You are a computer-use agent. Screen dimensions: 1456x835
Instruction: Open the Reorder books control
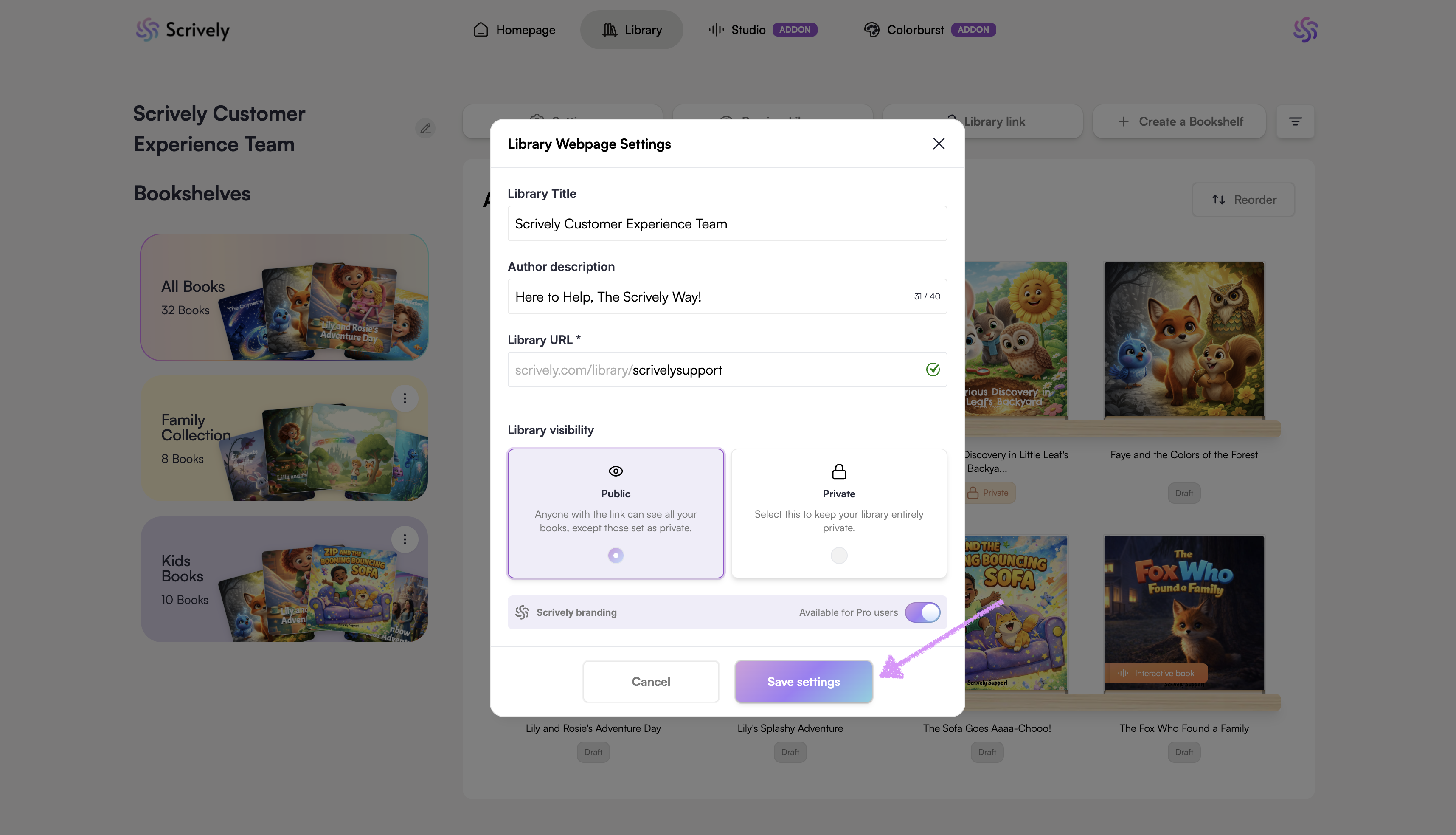coord(1243,200)
